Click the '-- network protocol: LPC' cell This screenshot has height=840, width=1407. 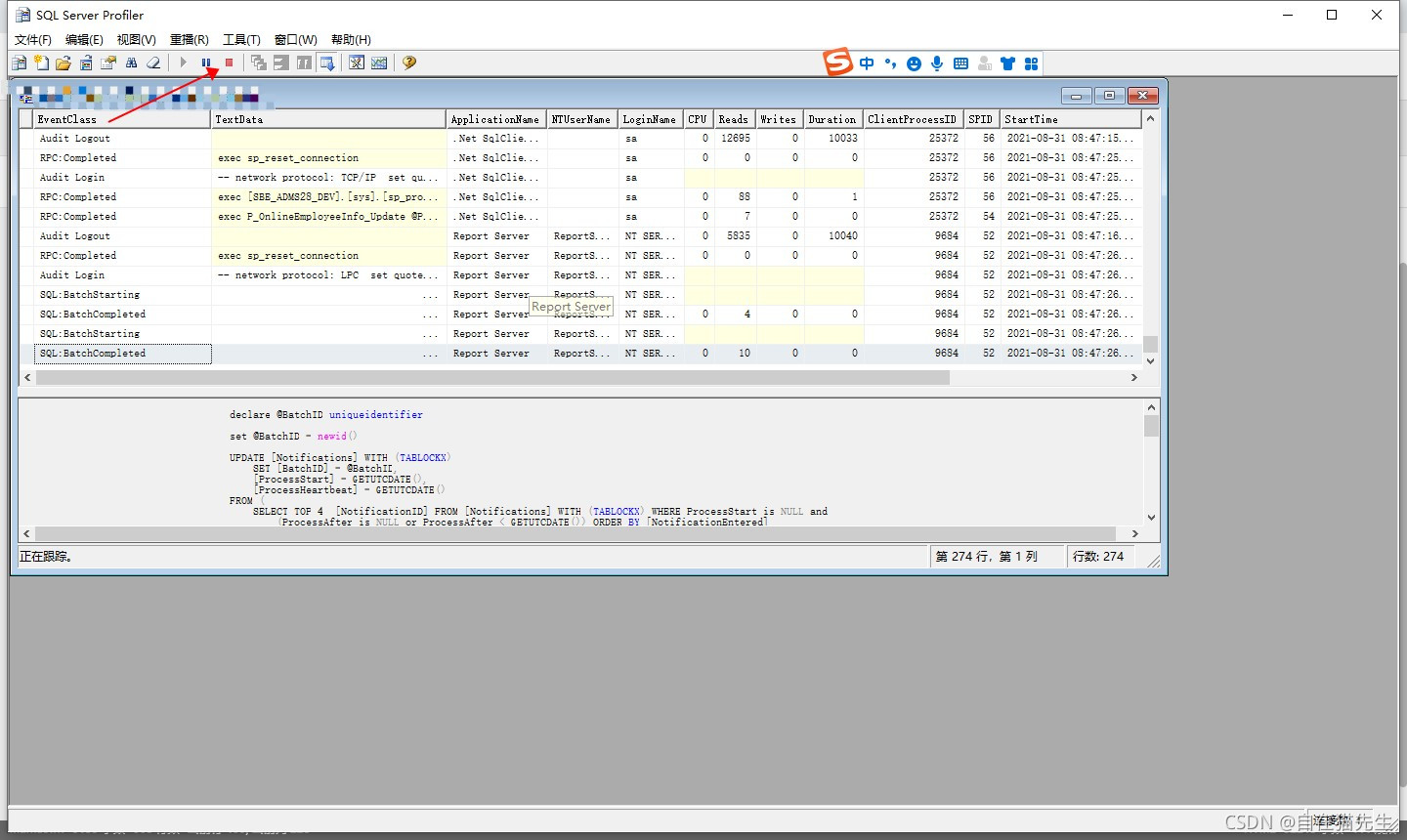[x=329, y=275]
